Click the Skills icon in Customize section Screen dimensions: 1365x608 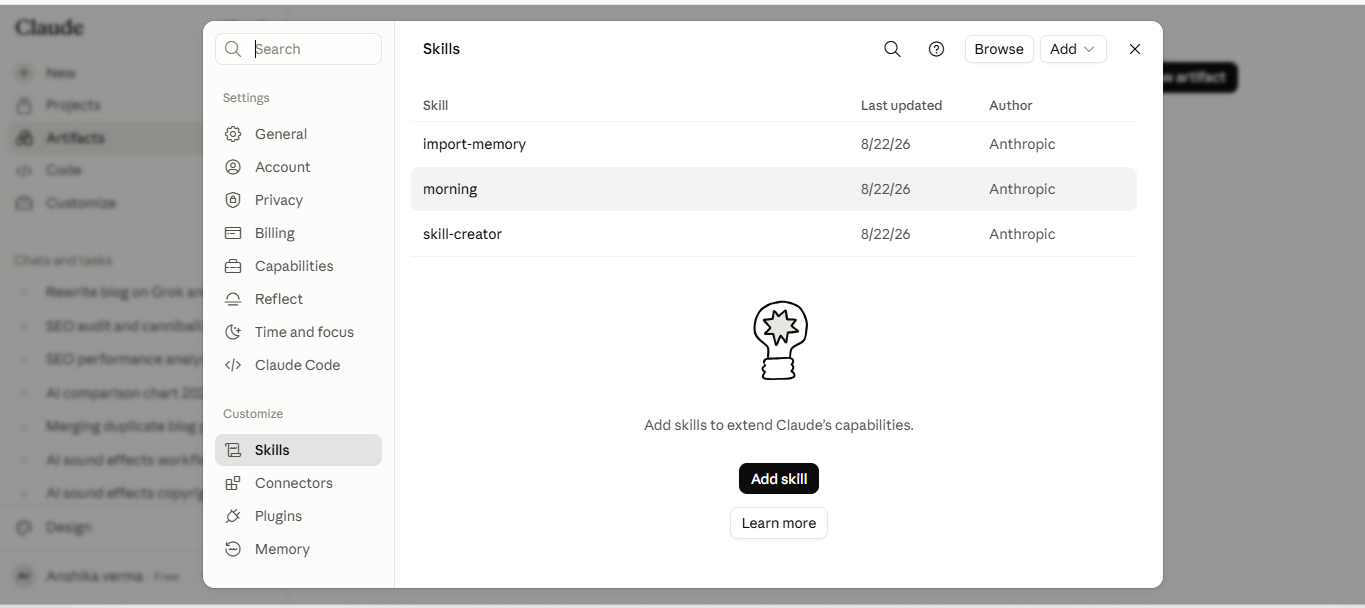coord(233,450)
